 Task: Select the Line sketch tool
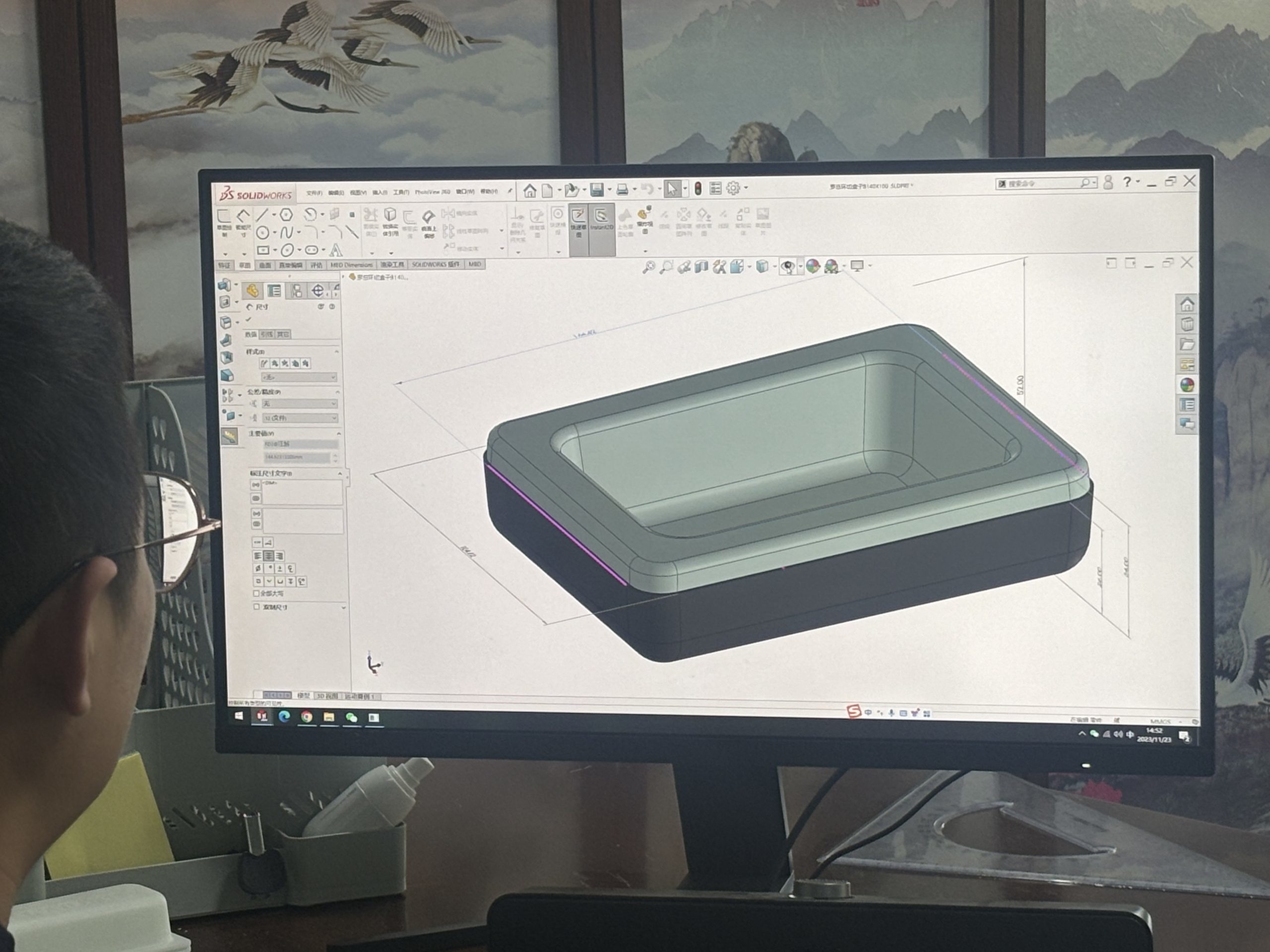click(261, 215)
